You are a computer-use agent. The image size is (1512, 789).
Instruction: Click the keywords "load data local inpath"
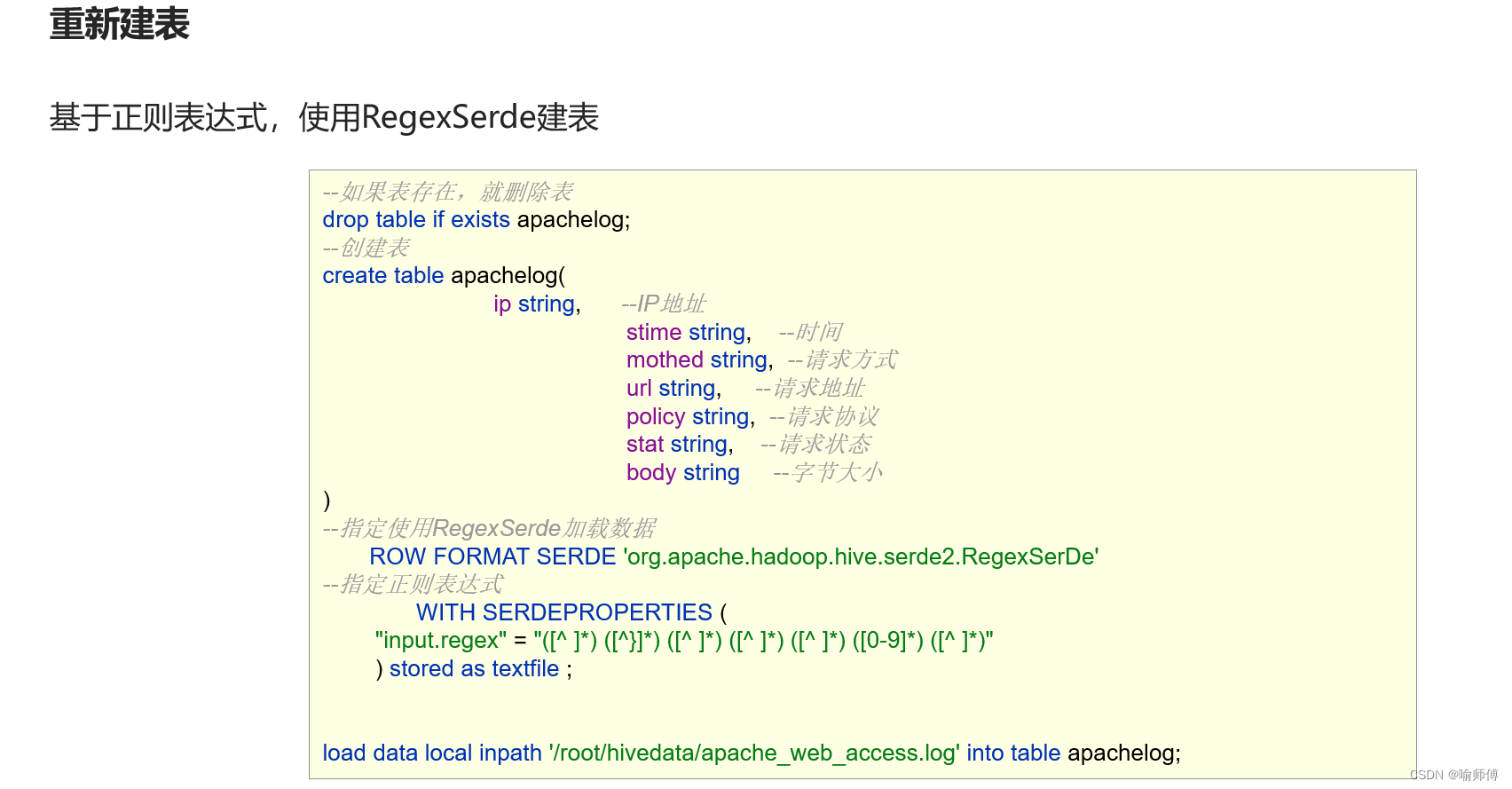432,753
